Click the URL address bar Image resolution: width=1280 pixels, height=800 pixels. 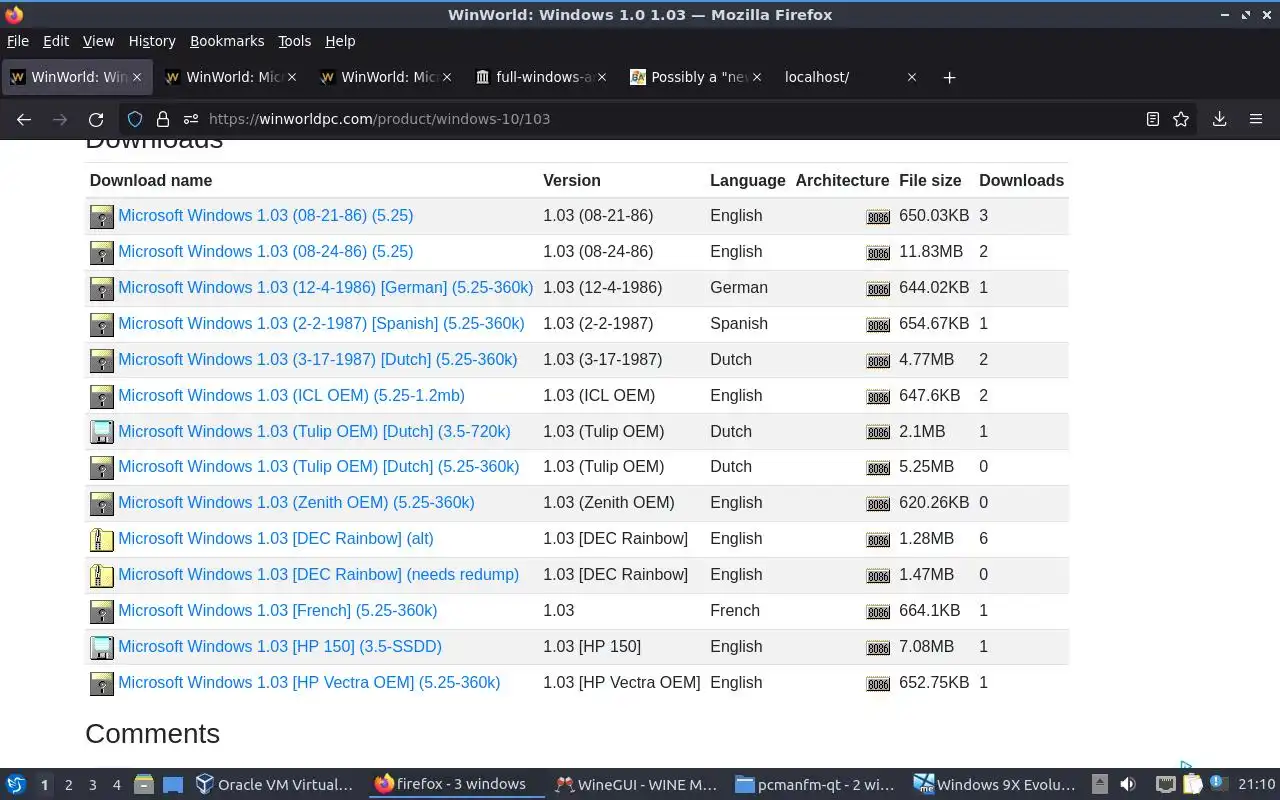click(x=660, y=119)
